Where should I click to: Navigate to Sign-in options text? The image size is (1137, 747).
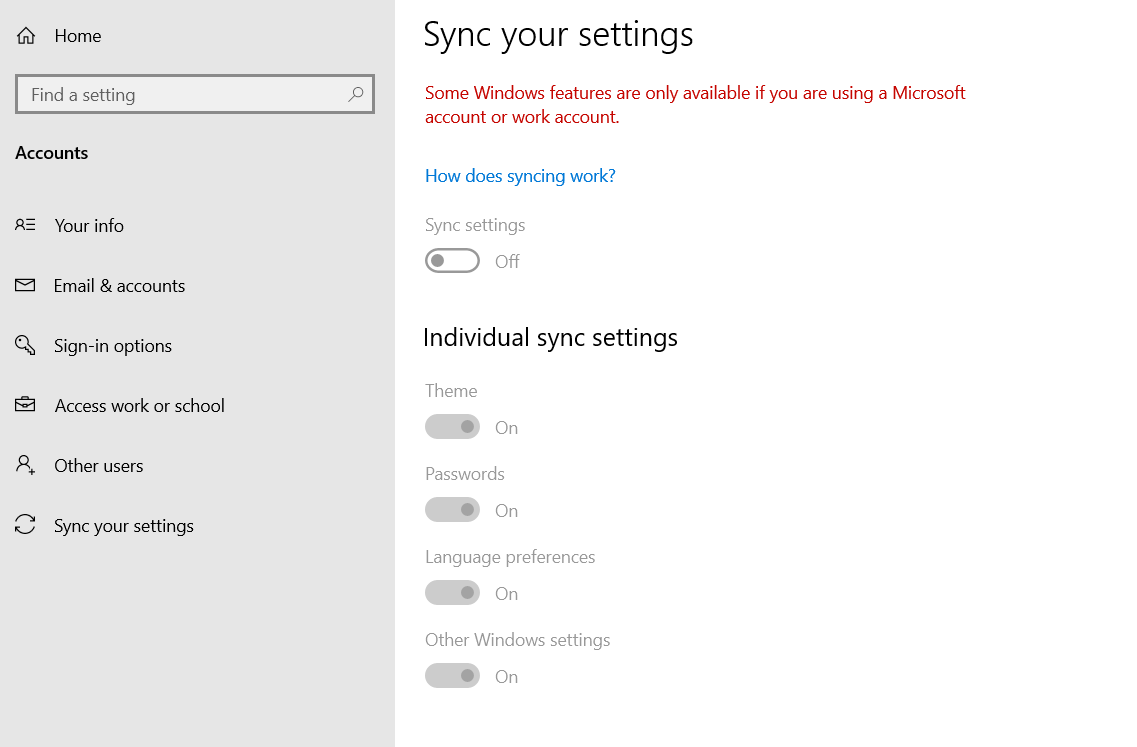pyautogui.click(x=113, y=345)
